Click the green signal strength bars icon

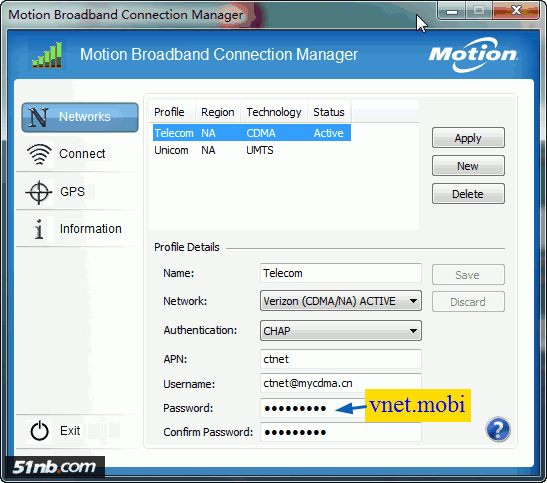coord(47,55)
